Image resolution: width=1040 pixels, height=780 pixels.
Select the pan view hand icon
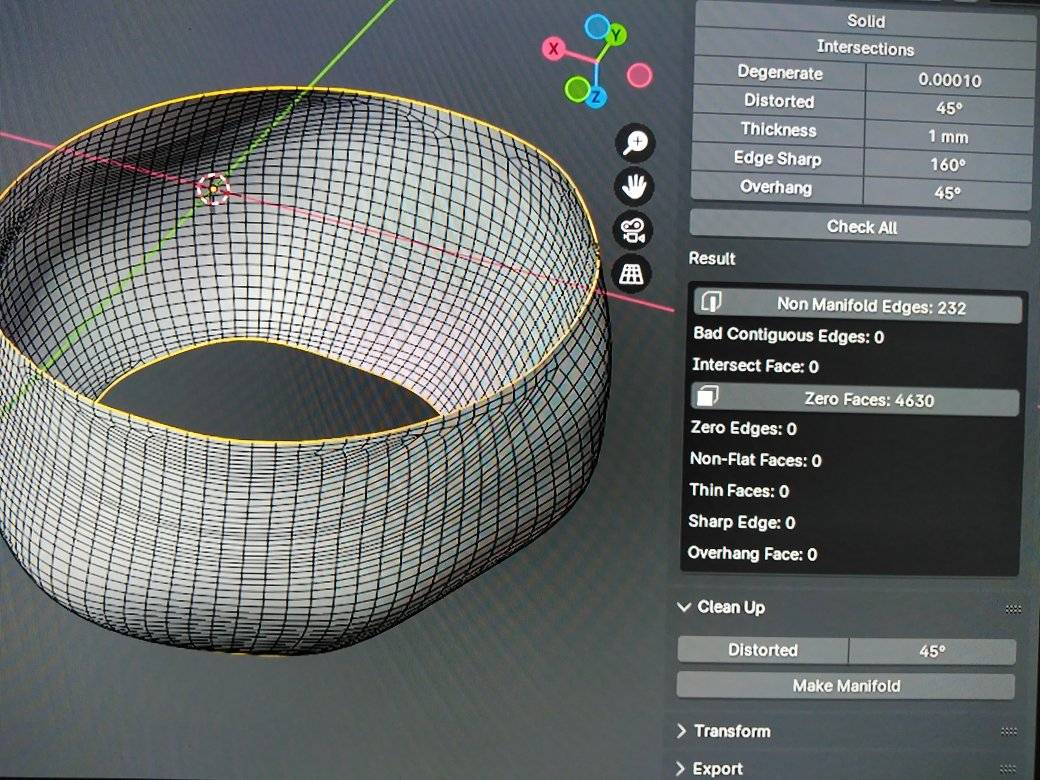(633, 186)
